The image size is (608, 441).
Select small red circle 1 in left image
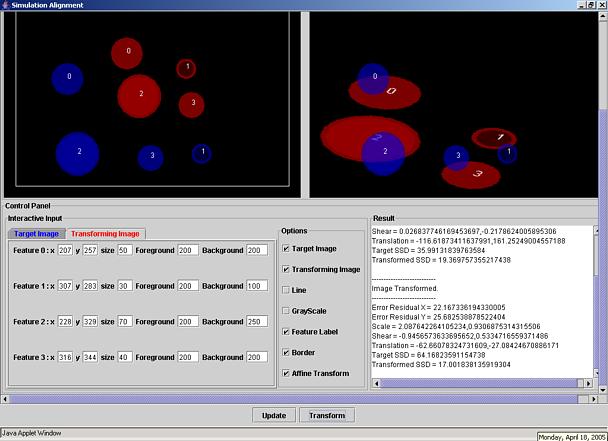[185, 68]
